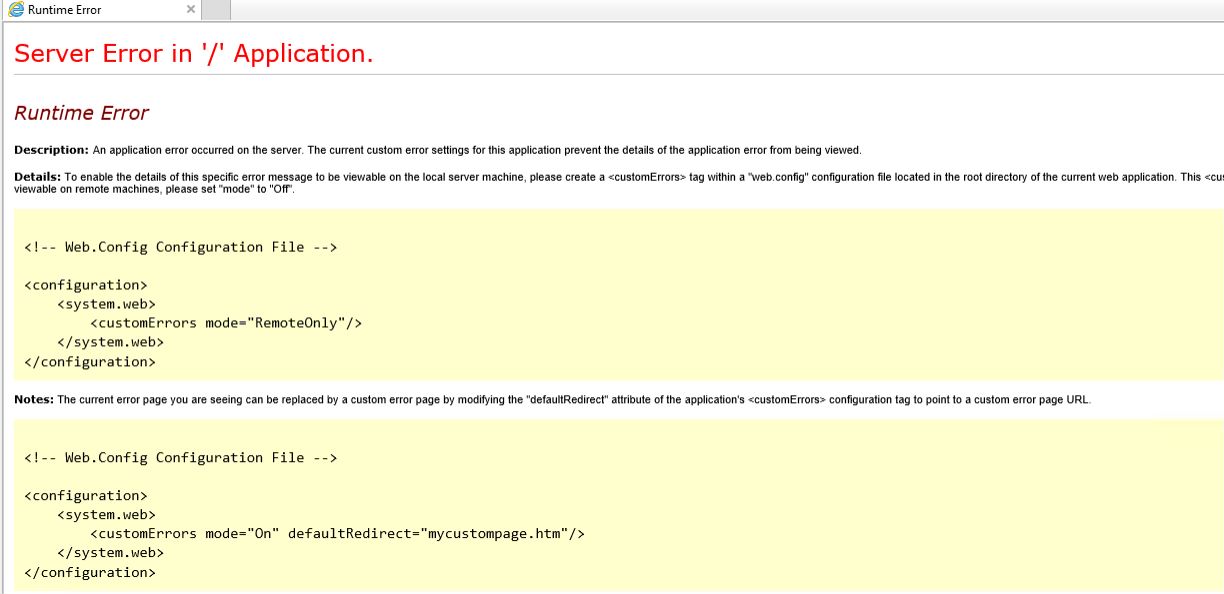Click the text 'please set "mode" to "Off"'
This screenshot has width=1224, height=594.
tap(229, 189)
